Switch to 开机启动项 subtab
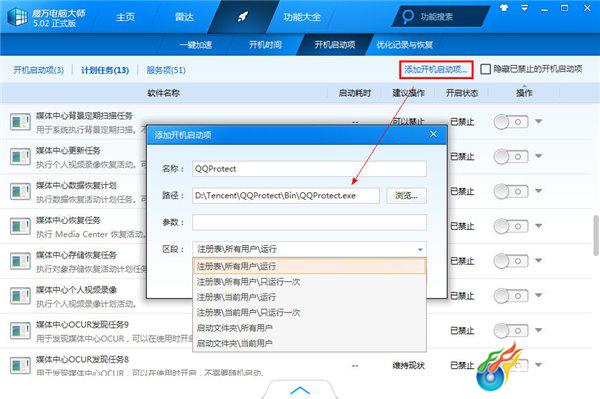The width and height of the screenshot is (600, 399). pyautogui.click(x=335, y=45)
